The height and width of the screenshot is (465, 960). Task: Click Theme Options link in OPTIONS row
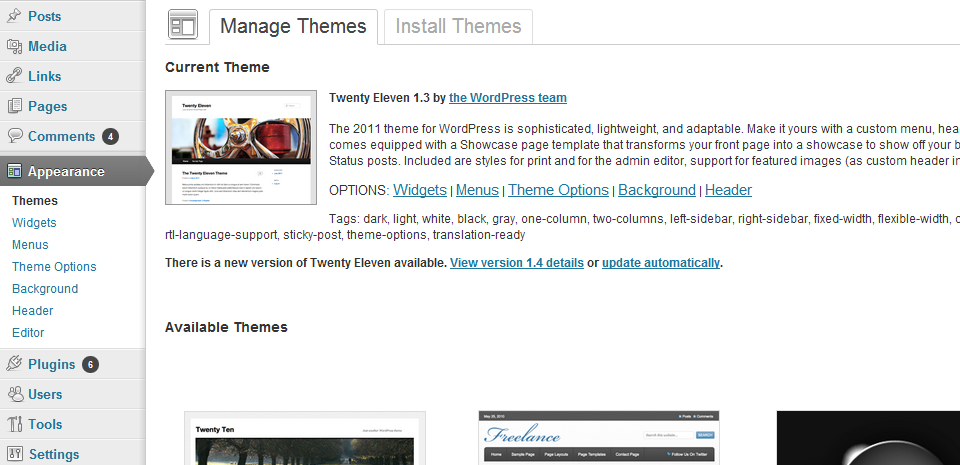(x=558, y=190)
